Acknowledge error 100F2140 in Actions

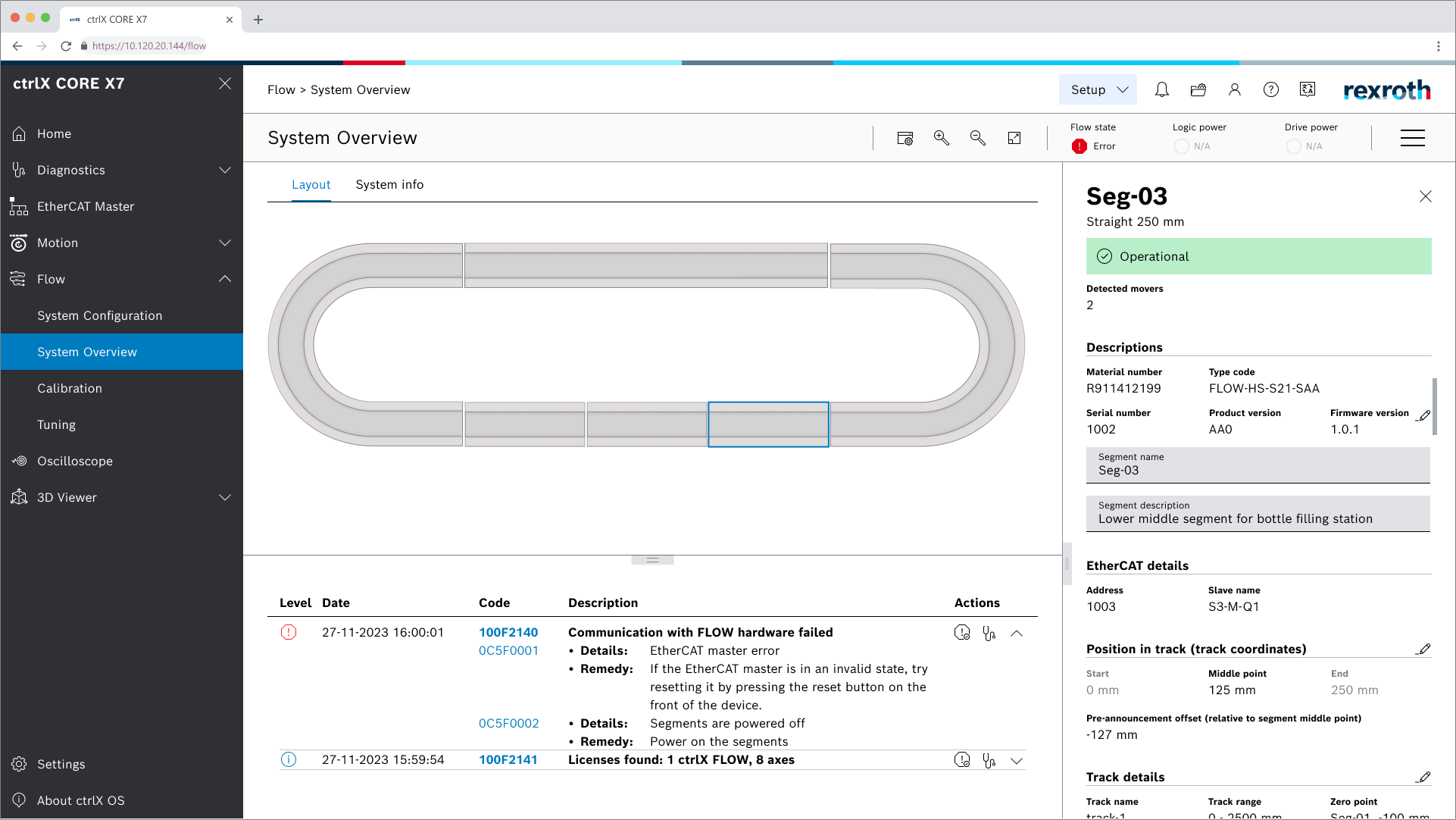click(x=962, y=633)
